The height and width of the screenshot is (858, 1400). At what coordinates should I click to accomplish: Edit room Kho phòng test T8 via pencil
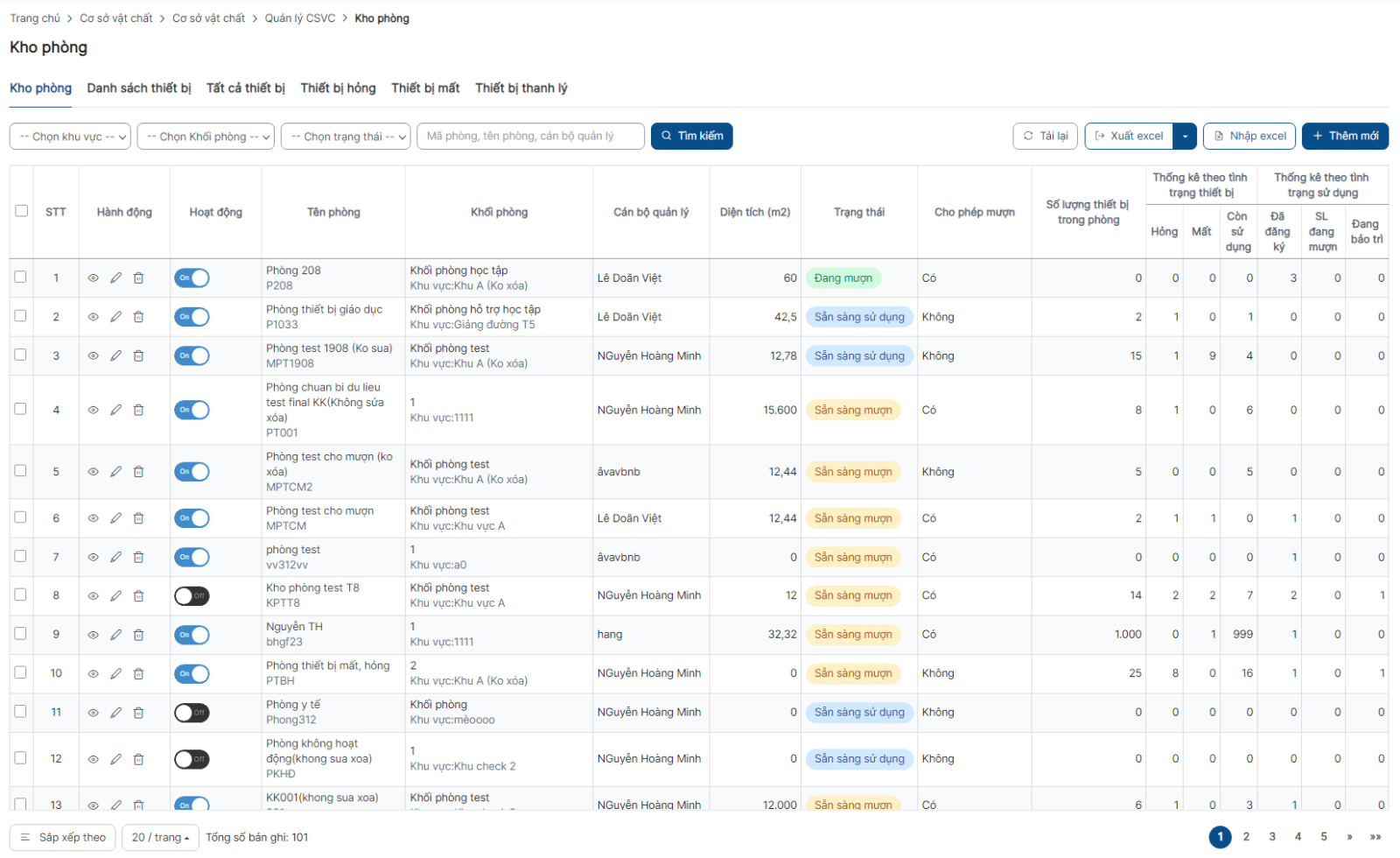[x=115, y=596]
